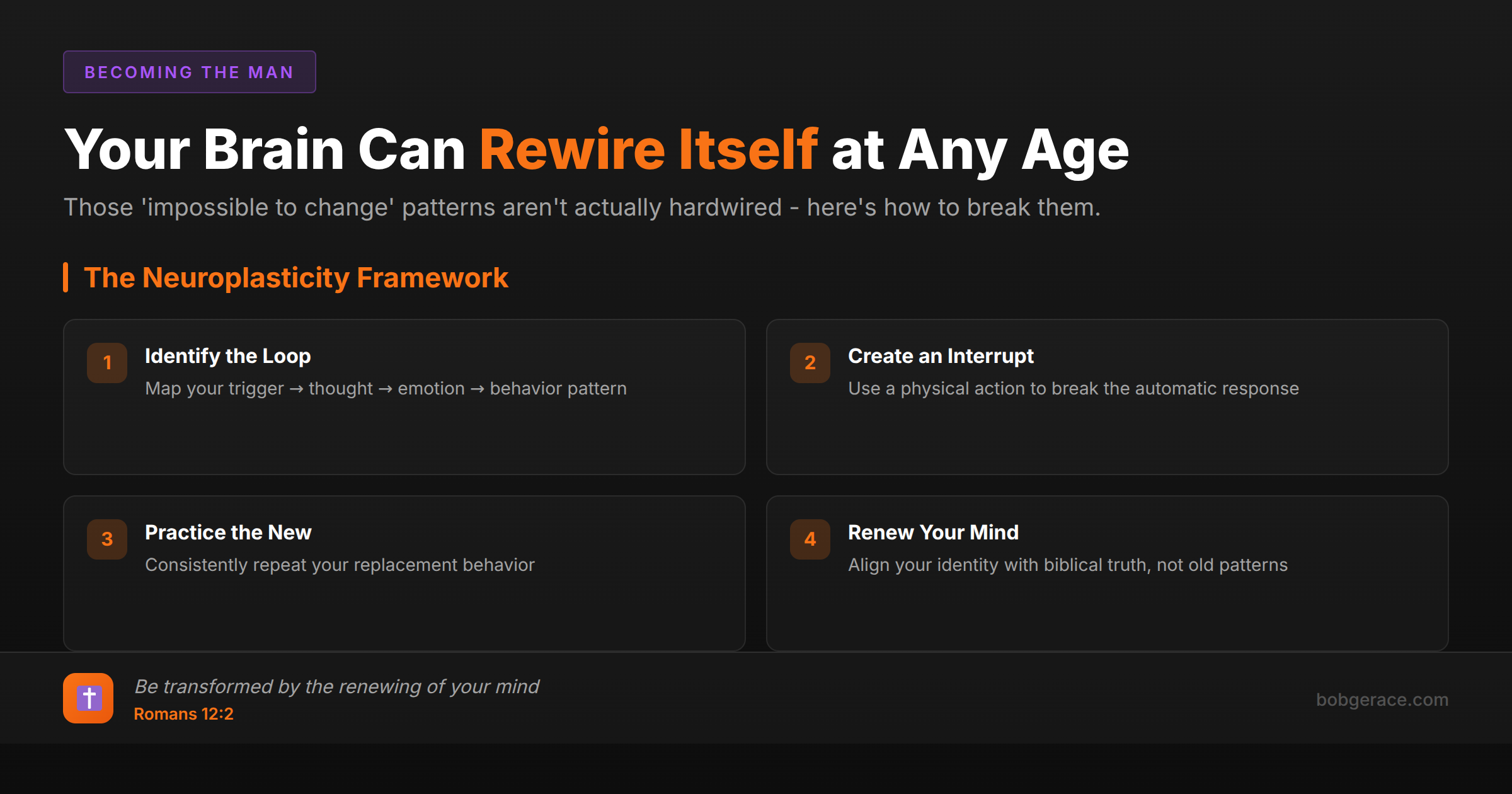Click The Neuroplasticity Framework section title
The width and height of the screenshot is (1512, 794).
(295, 278)
